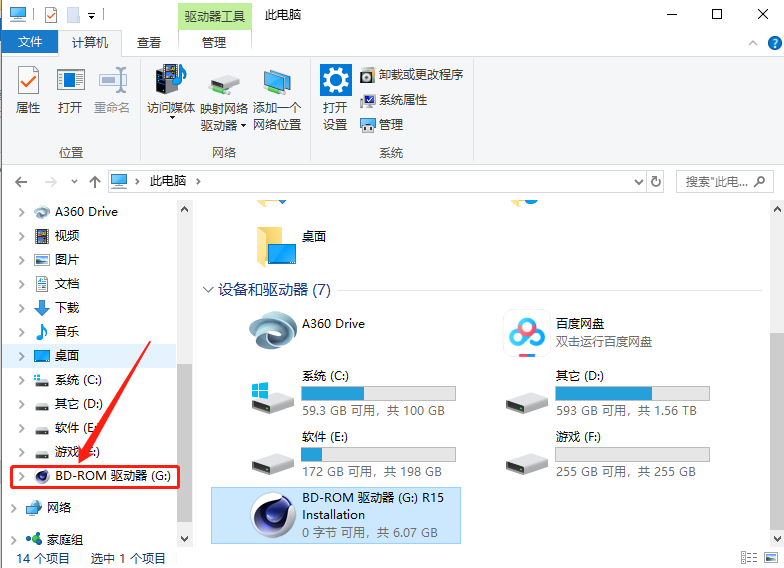Select the 系统 (C:) drive icon
Viewport: 784px width, 568px height.
[x=273, y=398]
